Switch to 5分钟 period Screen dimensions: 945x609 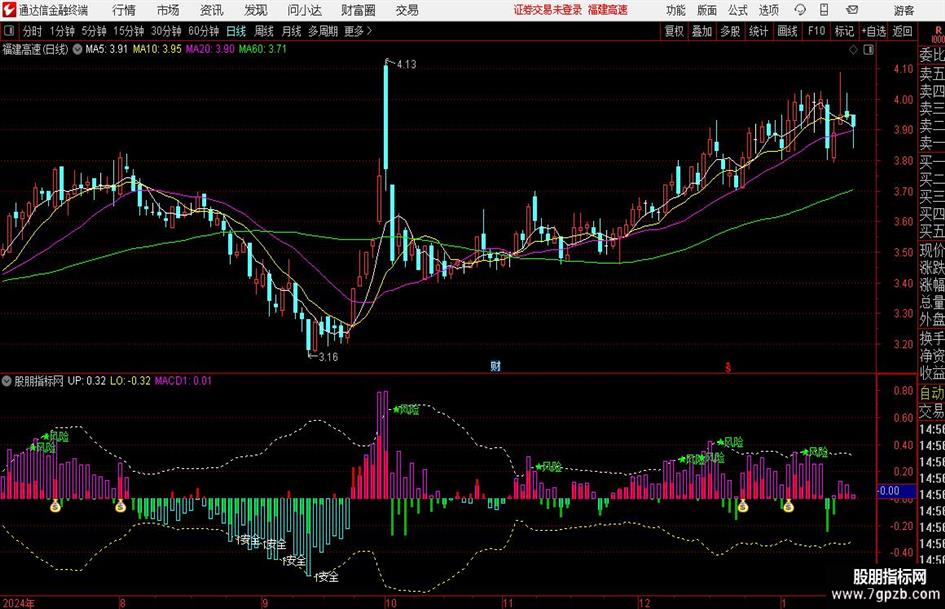(x=94, y=31)
